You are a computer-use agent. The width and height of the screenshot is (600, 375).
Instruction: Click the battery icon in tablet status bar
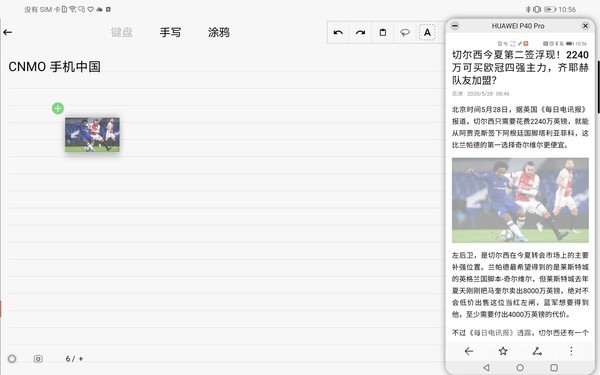[550, 9]
